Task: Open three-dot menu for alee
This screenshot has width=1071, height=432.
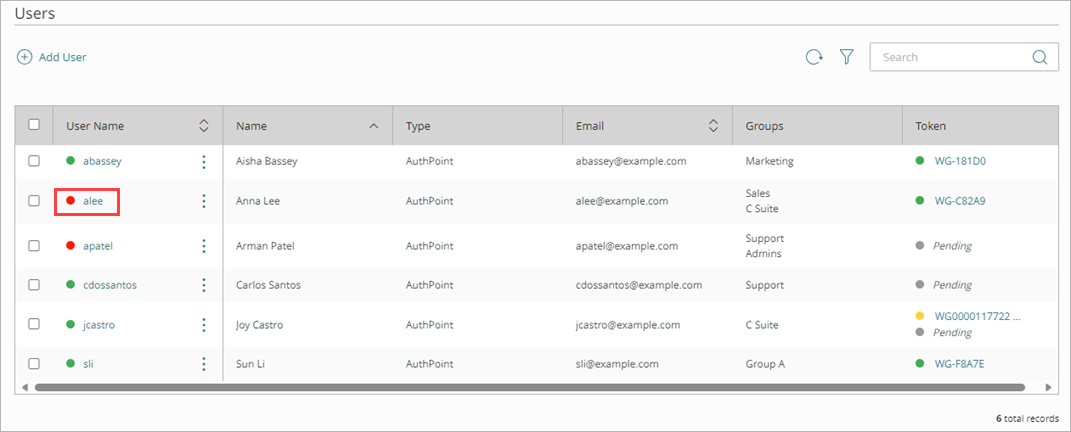Action: point(204,201)
